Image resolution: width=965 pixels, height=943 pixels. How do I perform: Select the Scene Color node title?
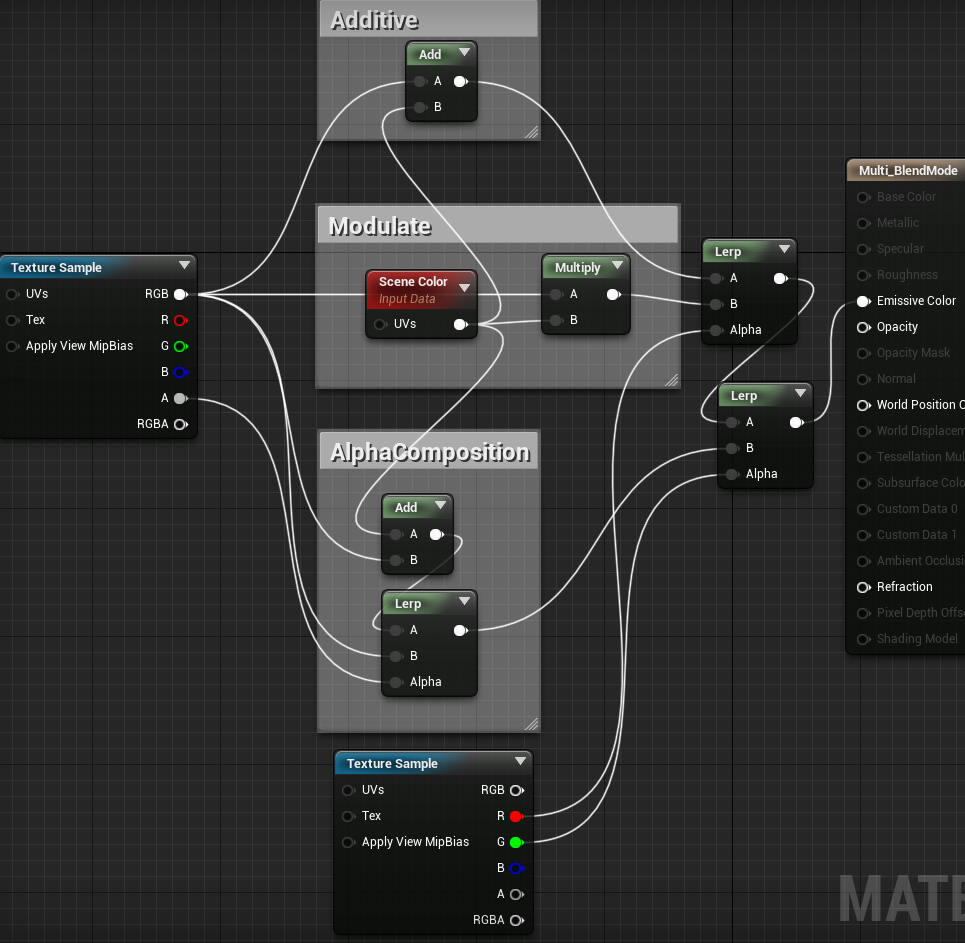pos(412,282)
